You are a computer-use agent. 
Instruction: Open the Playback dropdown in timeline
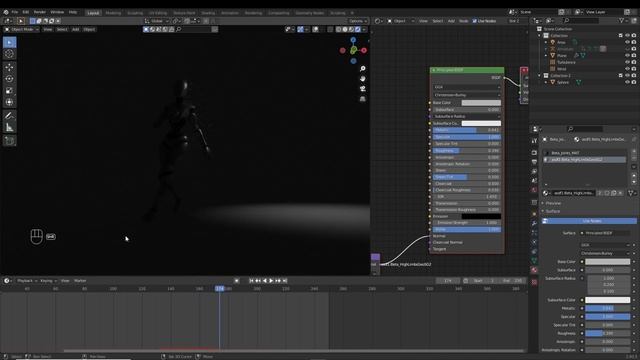(x=27, y=281)
